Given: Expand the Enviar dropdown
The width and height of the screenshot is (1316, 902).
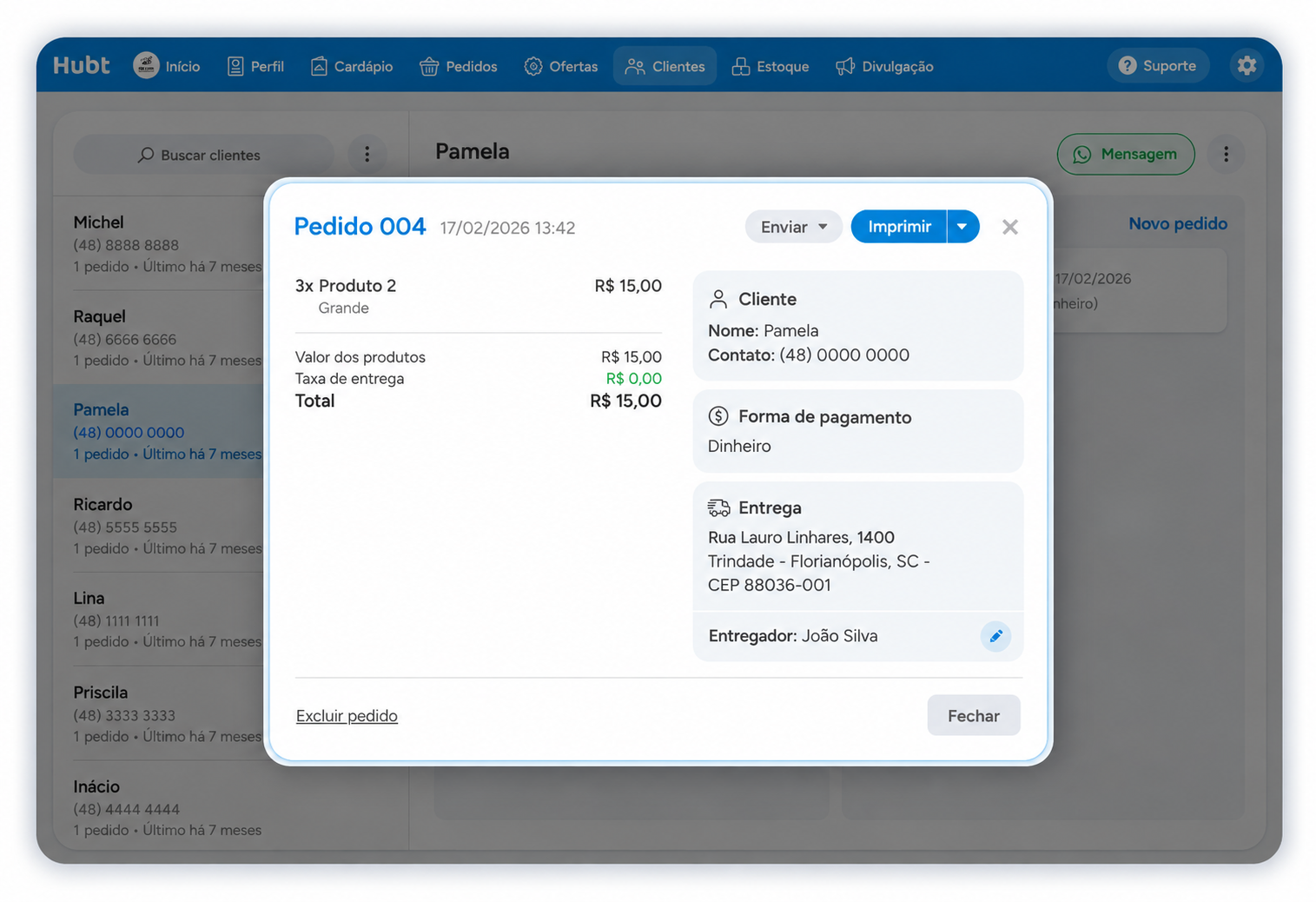Looking at the screenshot, I should pos(793,227).
